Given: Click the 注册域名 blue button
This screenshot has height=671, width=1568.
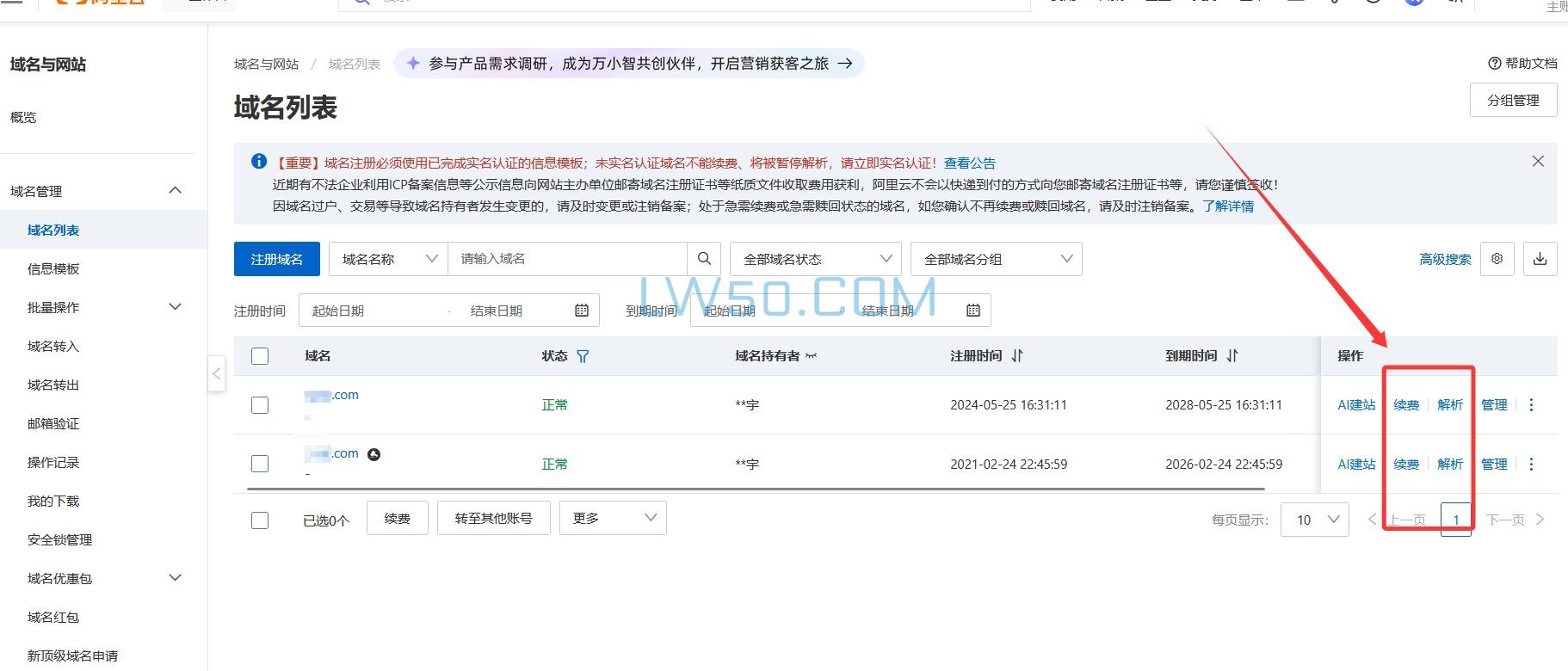Looking at the screenshot, I should coord(276,259).
